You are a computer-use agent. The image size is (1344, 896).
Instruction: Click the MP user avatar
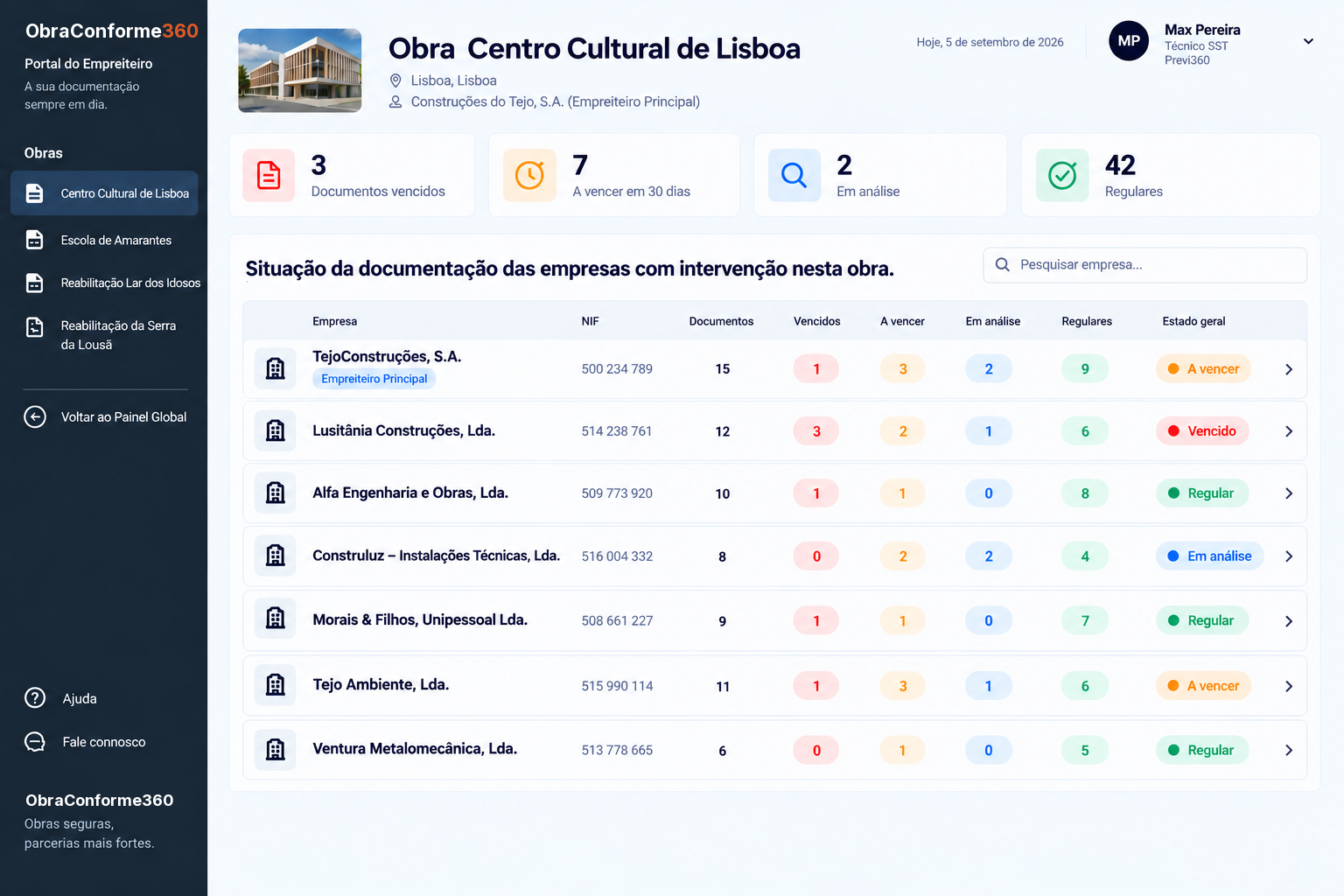click(1129, 41)
